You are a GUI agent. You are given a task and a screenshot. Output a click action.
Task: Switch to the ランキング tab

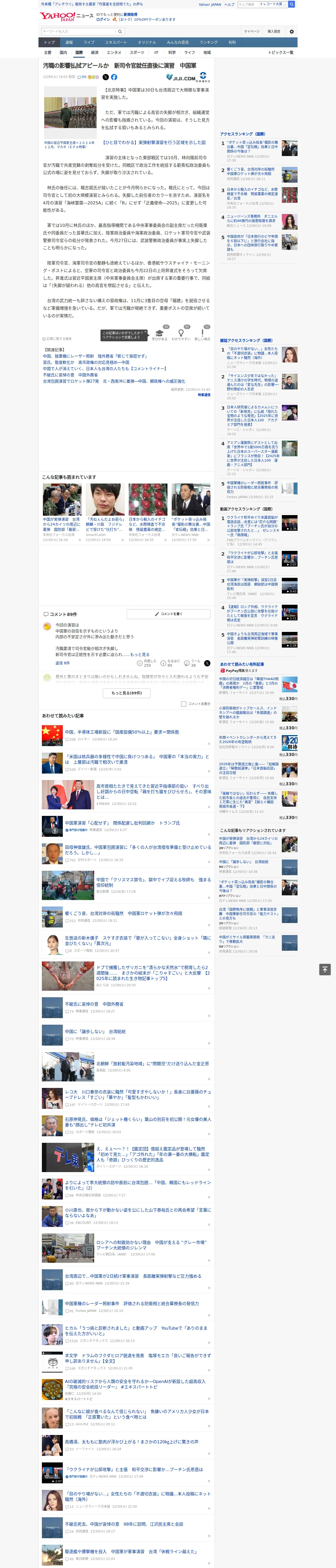tap(209, 43)
